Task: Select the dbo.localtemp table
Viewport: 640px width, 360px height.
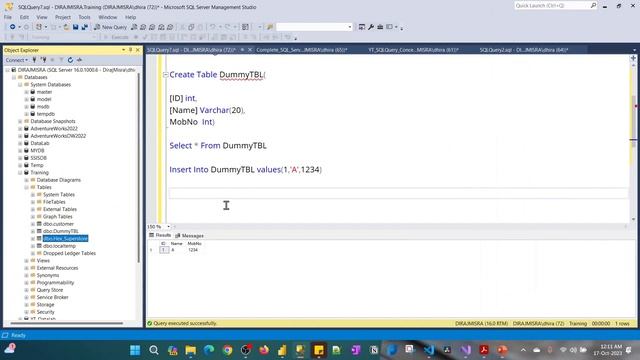Action: point(59,246)
